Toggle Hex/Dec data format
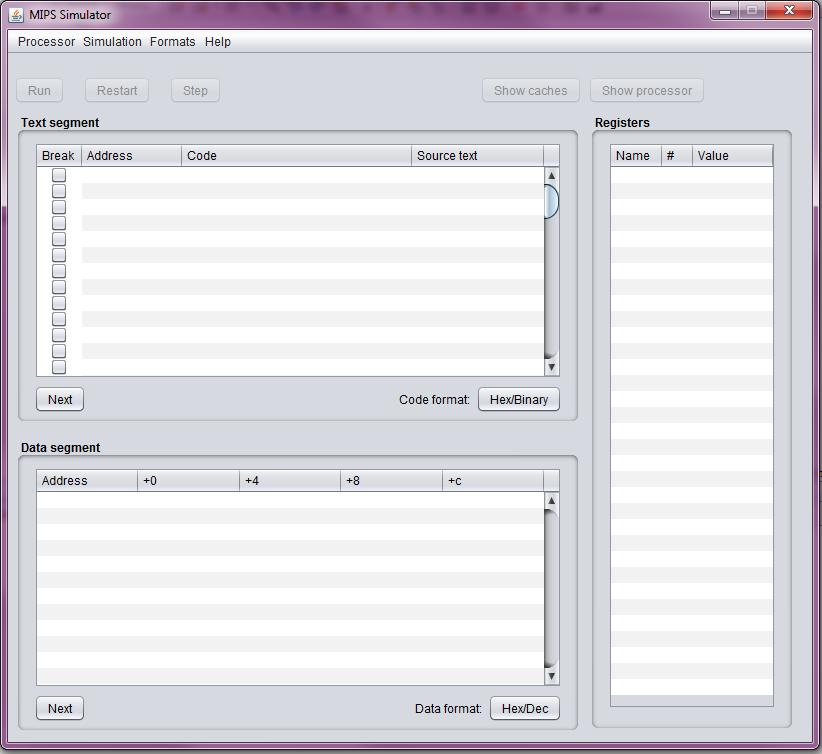 point(525,708)
